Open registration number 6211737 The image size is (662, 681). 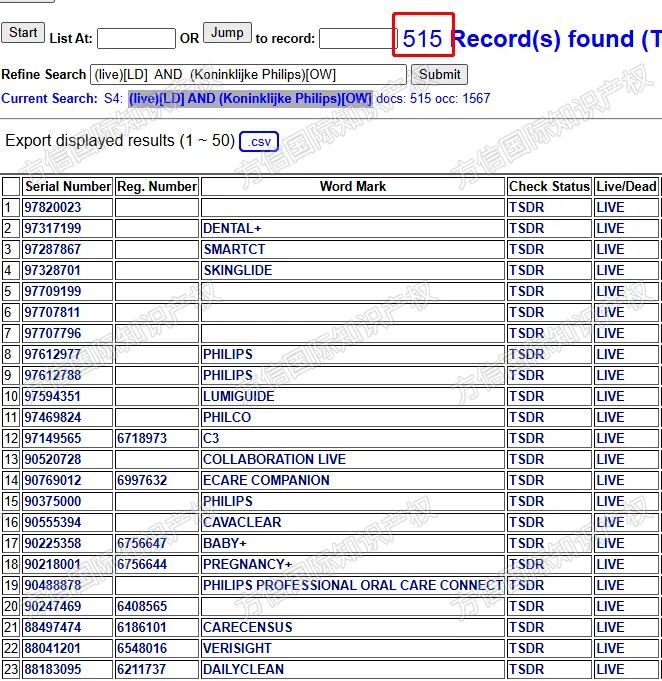tap(142, 669)
